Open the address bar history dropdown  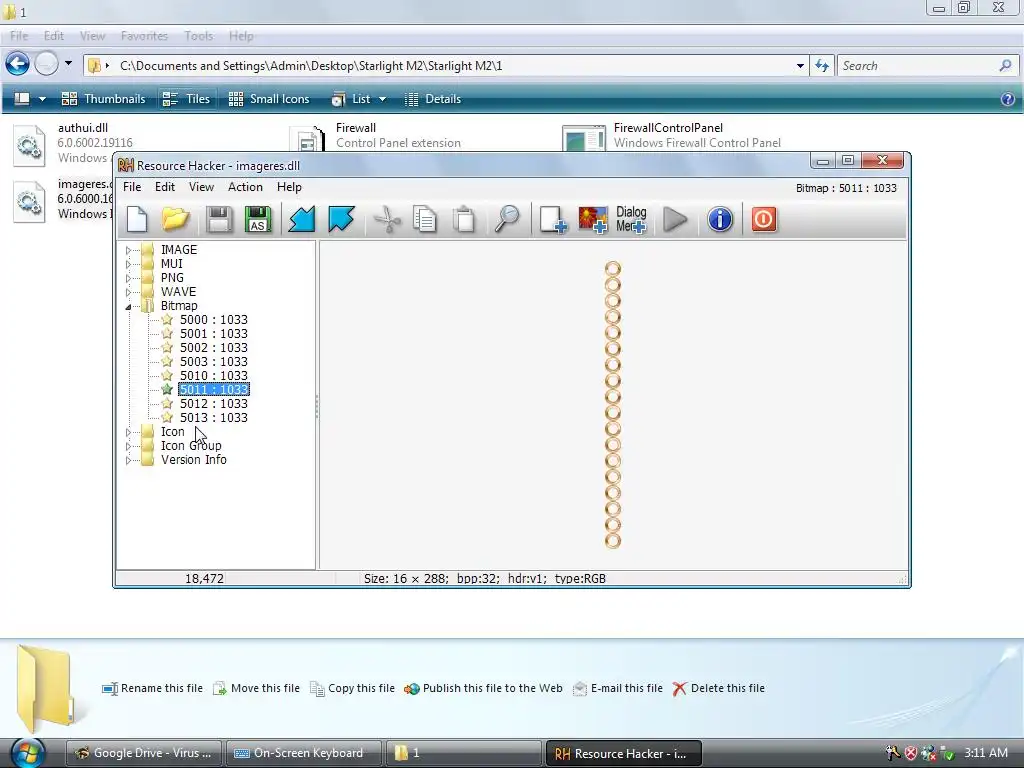800,66
